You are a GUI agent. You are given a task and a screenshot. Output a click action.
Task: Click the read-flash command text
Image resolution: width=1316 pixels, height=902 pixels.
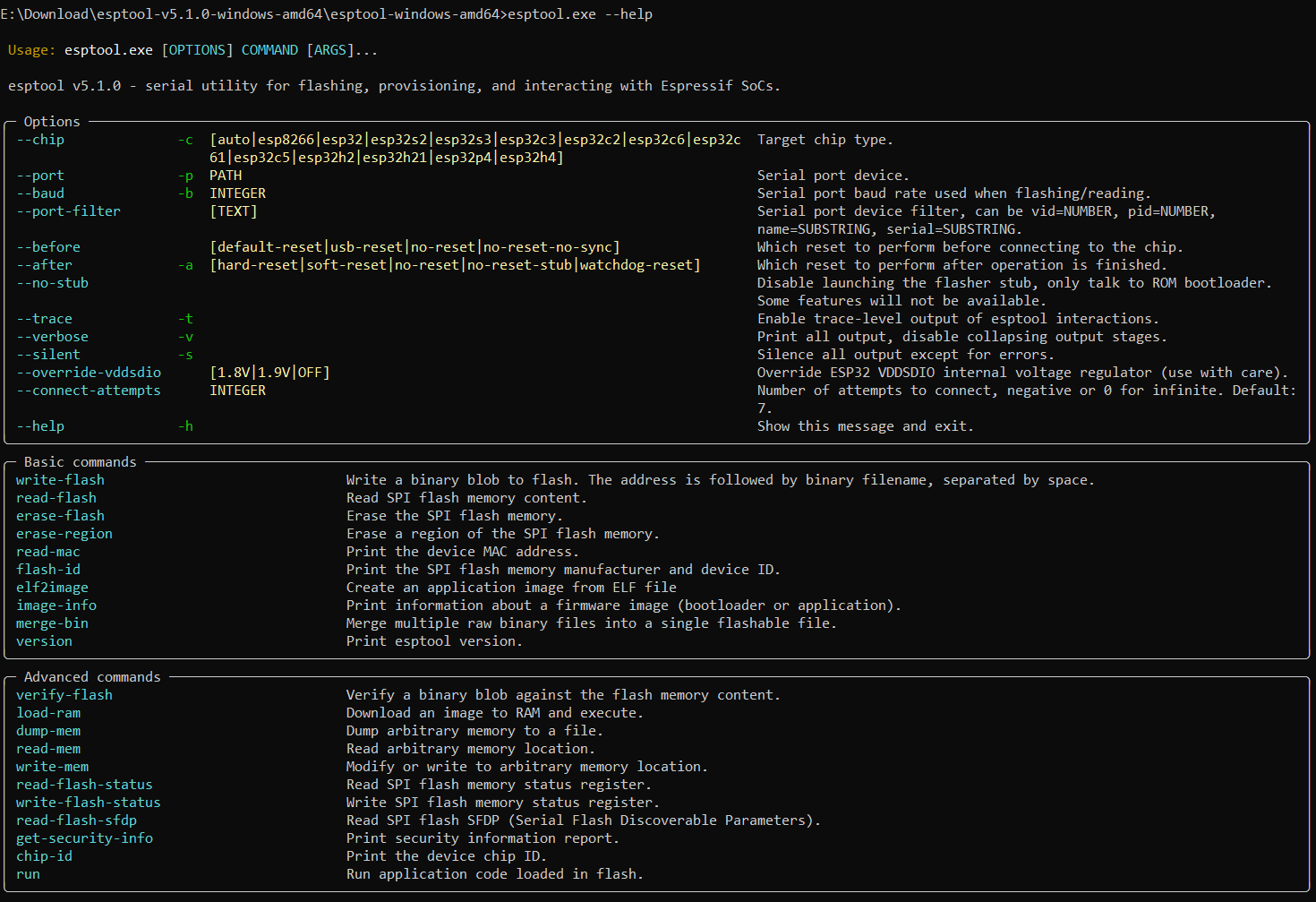pos(56,498)
